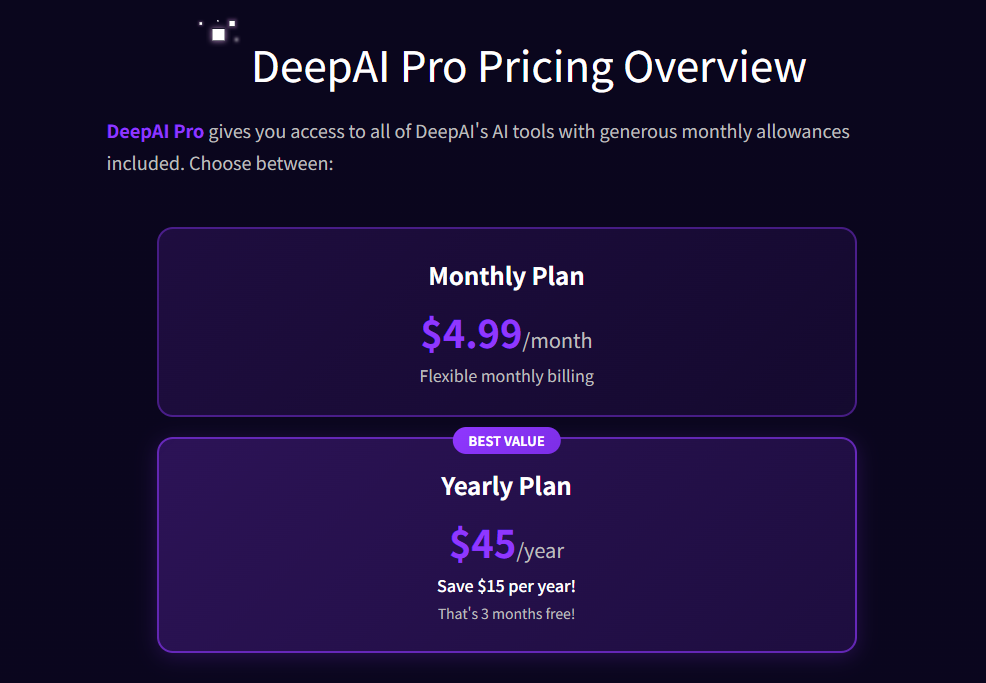Image resolution: width=986 pixels, height=683 pixels.
Task: Click the Flexible monthly billing text
Action: click(506, 377)
